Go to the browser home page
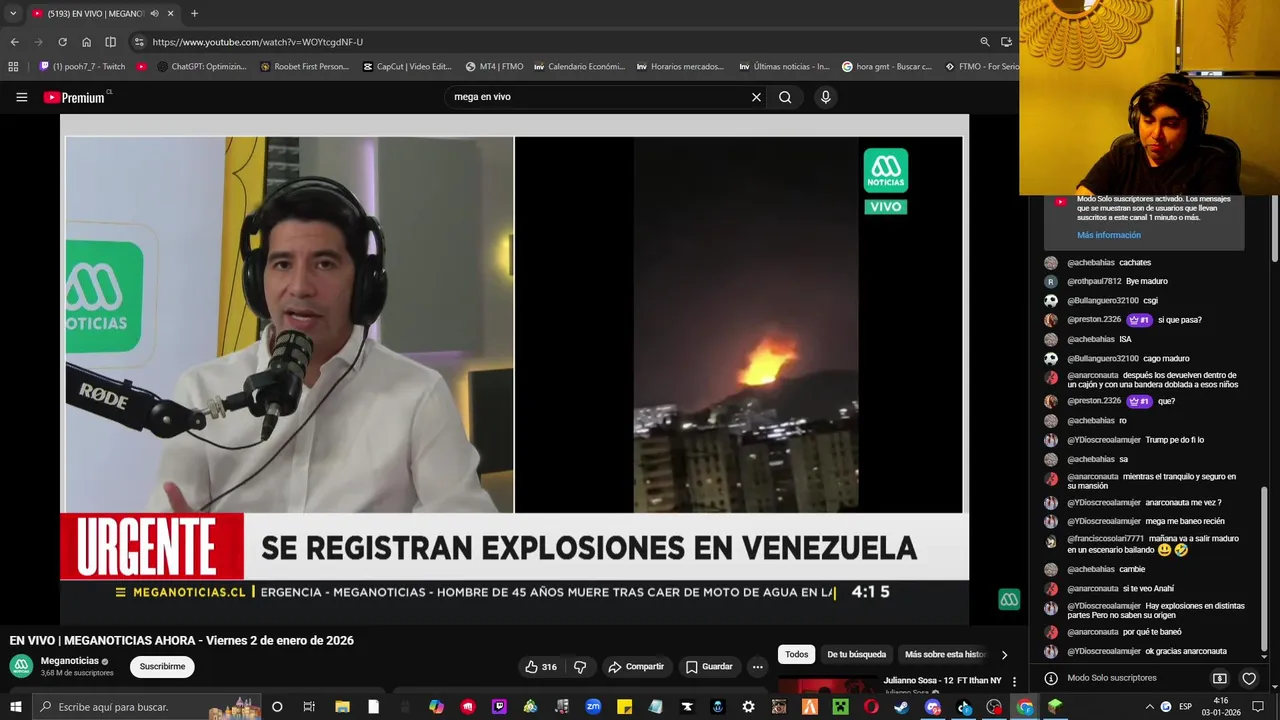Viewport: 1280px width, 720px height. pos(87,42)
